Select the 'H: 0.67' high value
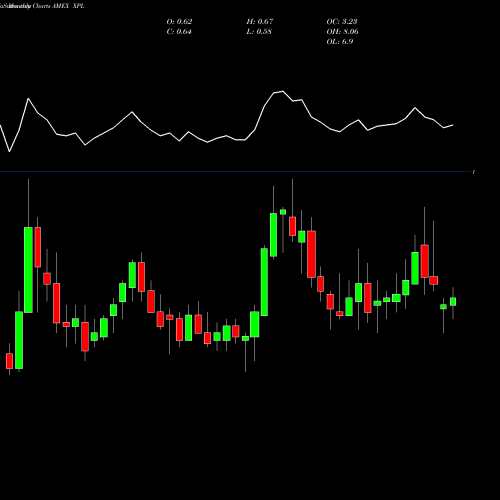The width and height of the screenshot is (500, 500). tap(260, 22)
